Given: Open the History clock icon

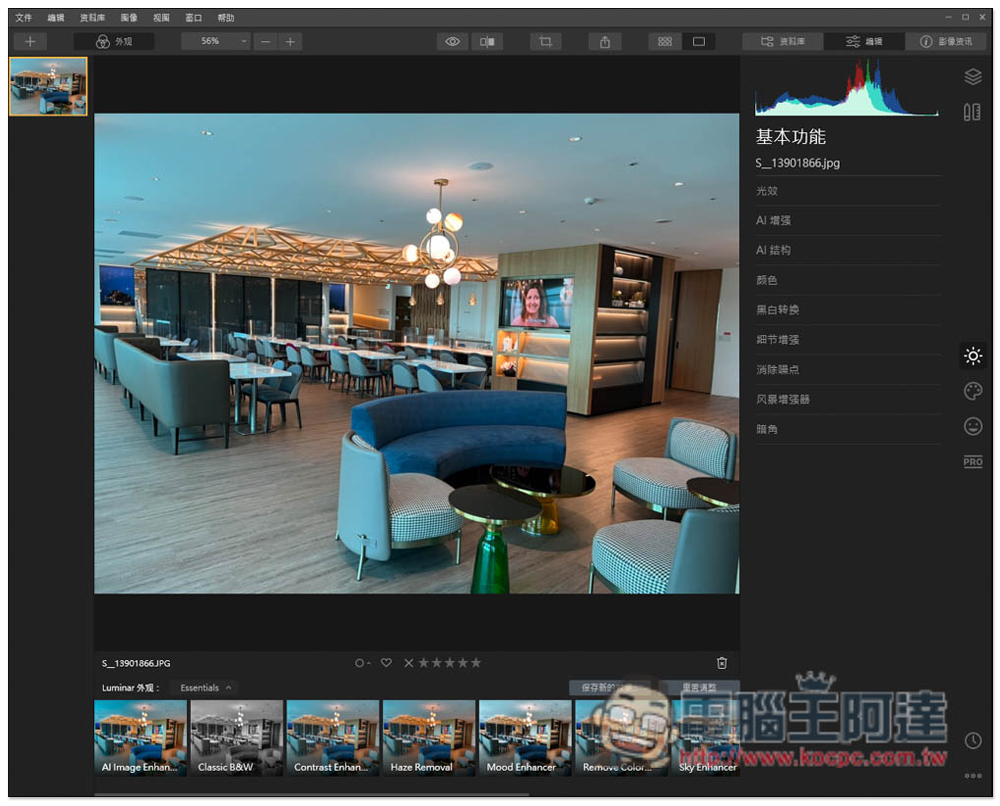Looking at the screenshot, I should (973, 740).
